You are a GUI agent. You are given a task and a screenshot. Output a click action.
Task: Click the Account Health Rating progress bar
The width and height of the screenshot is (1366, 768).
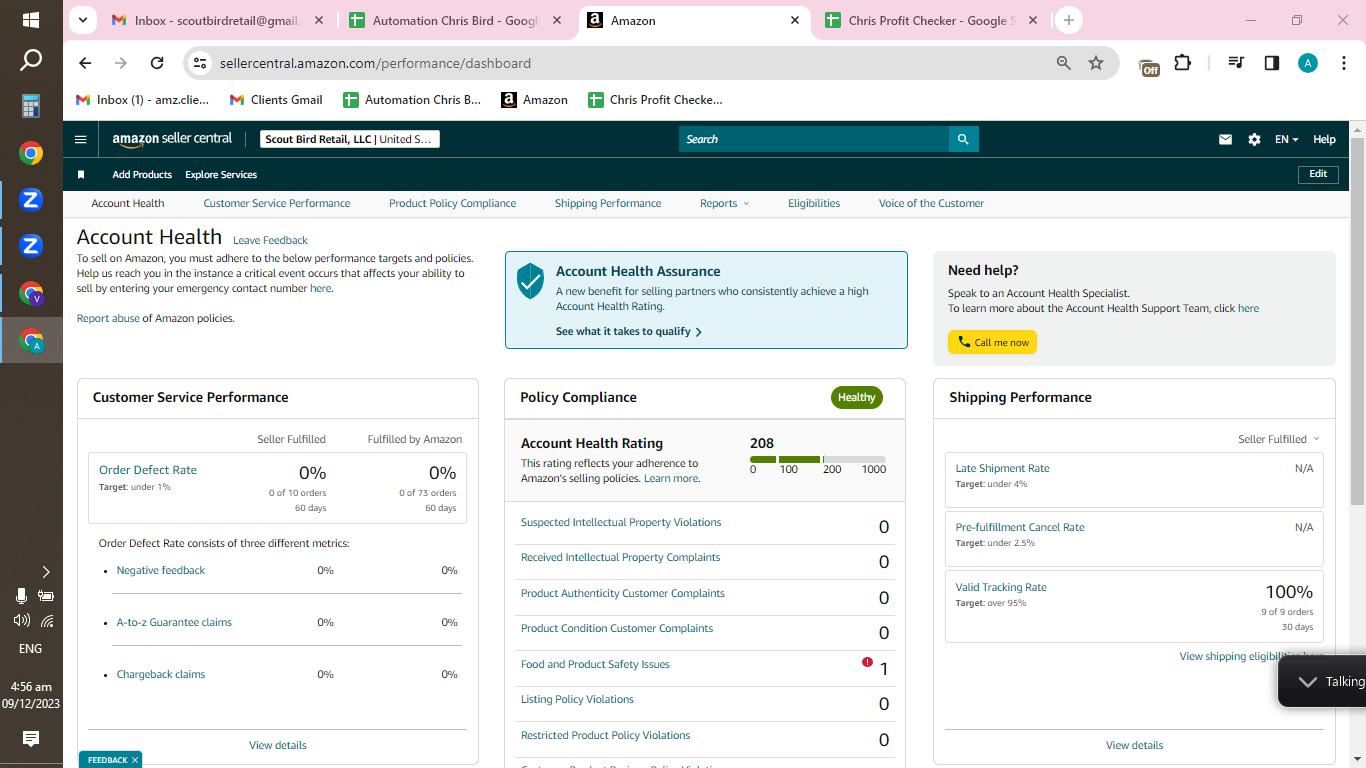(818, 459)
